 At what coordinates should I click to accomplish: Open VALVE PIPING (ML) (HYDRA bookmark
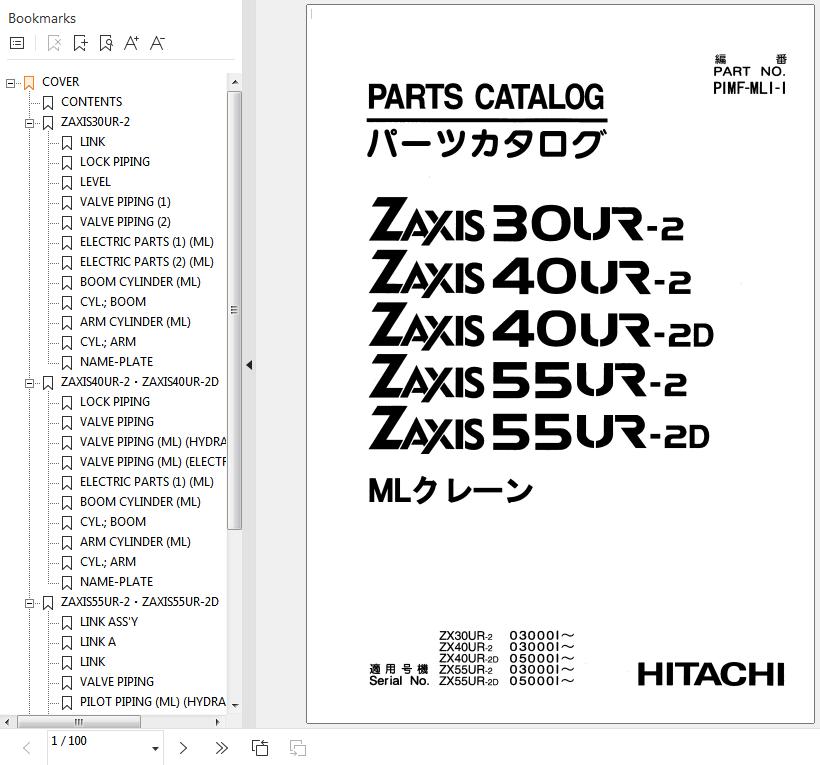(x=153, y=442)
